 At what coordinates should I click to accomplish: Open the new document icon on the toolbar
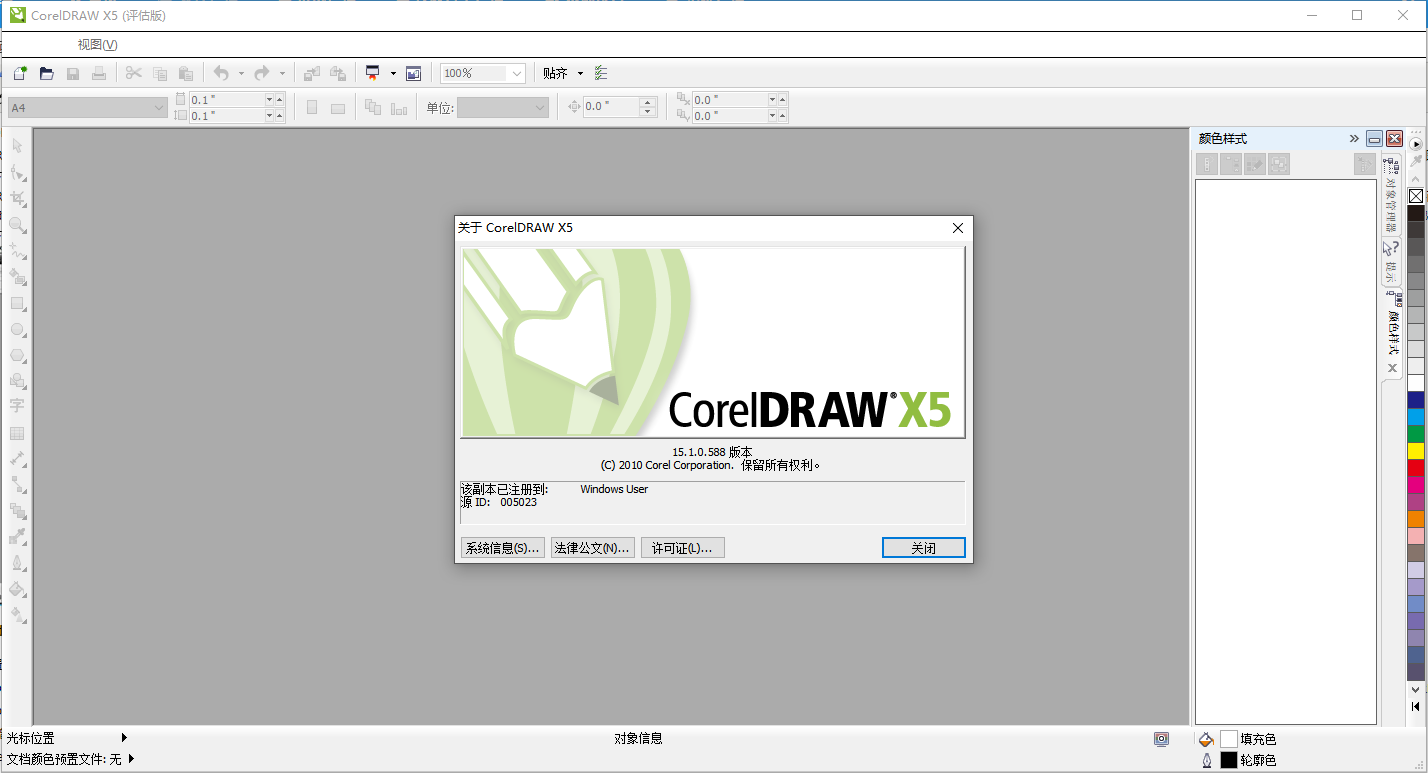coord(19,72)
